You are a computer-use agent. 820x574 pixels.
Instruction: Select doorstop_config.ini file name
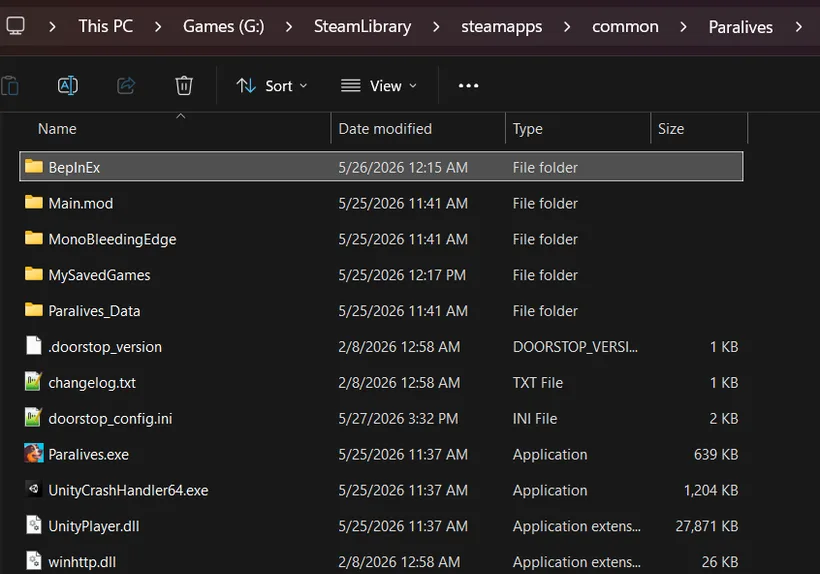pos(110,419)
